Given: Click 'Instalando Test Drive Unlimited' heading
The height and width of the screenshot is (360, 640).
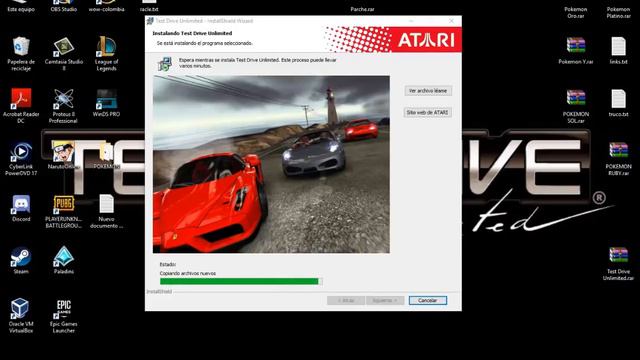Looking at the screenshot, I should click(192, 33).
